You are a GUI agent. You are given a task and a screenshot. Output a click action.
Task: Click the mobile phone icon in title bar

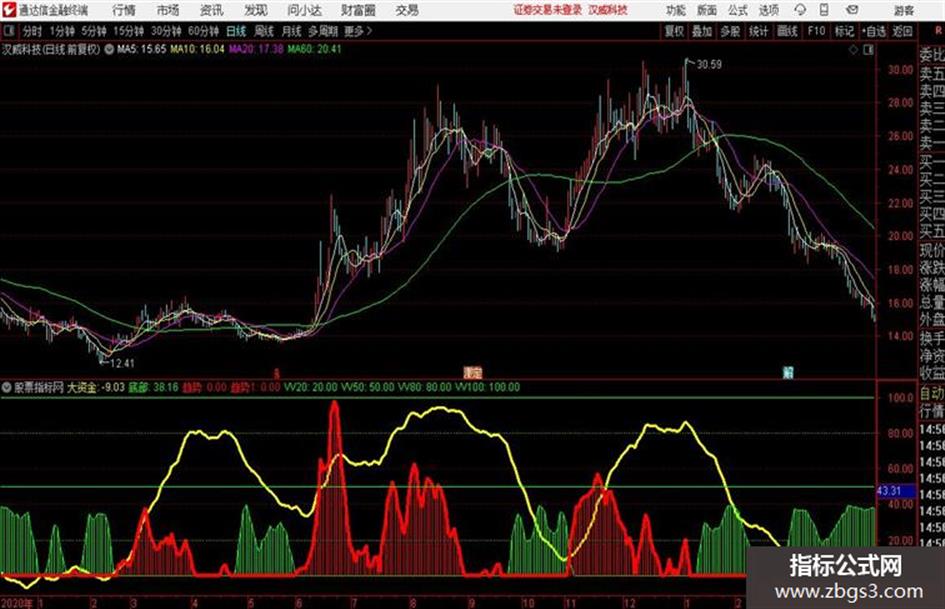824,10
